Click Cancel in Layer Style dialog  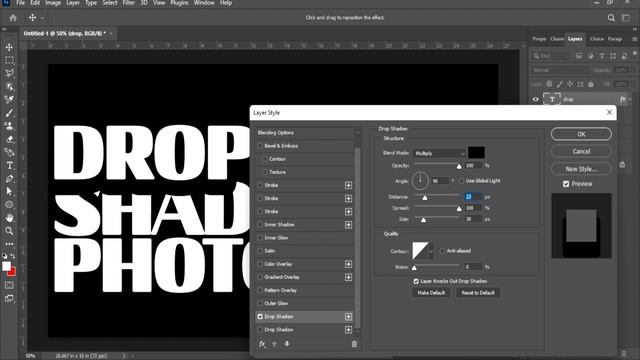click(581, 151)
